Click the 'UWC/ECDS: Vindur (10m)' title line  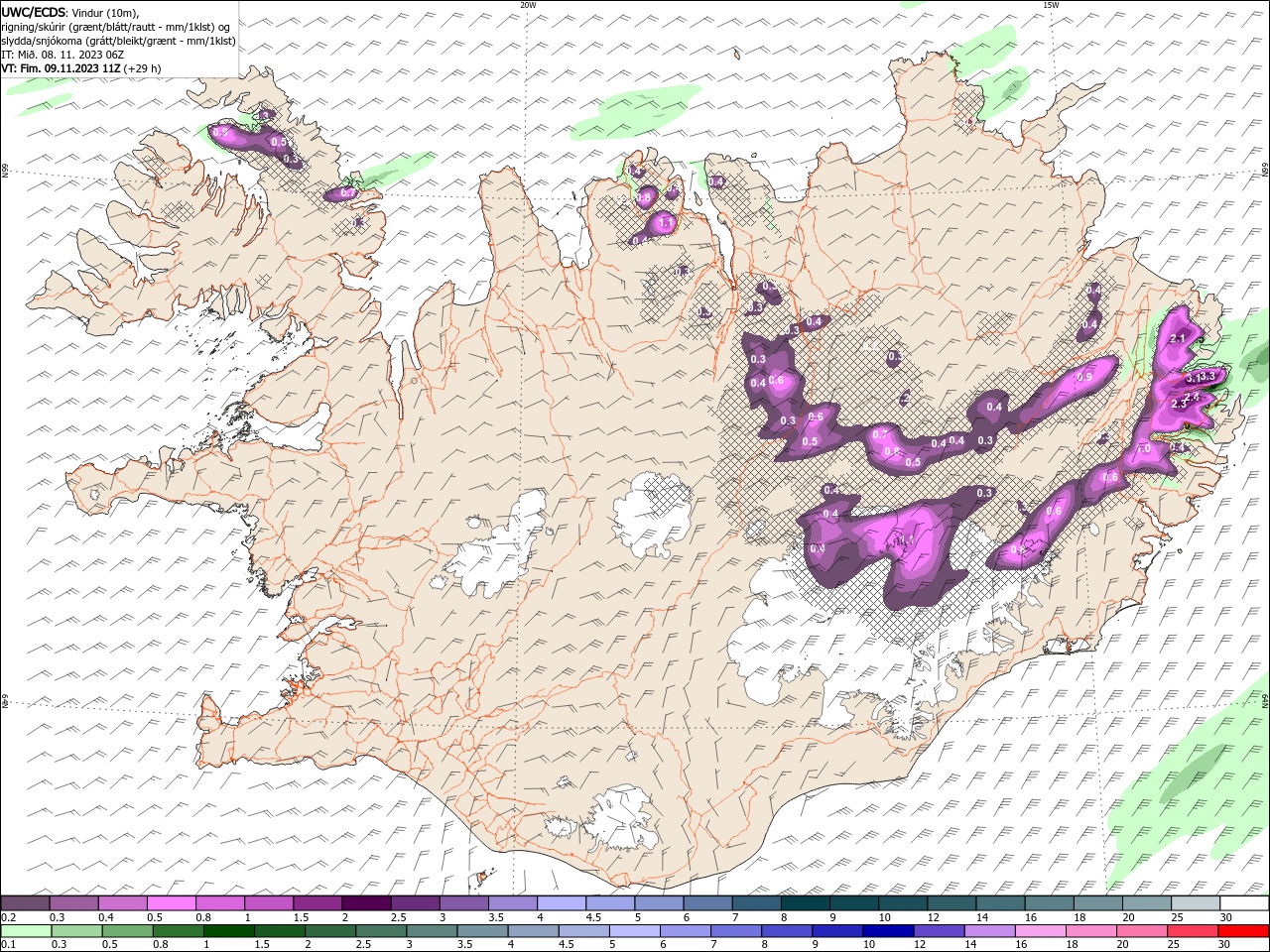pos(70,12)
